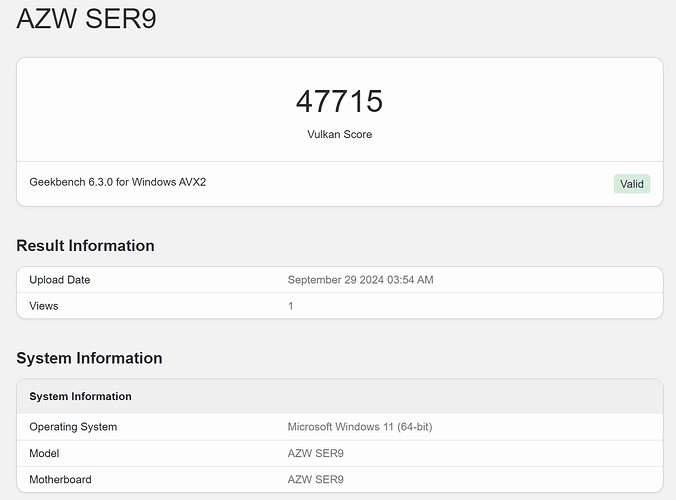Click the Upload Date label
The width and height of the screenshot is (676, 500).
[x=60, y=280]
